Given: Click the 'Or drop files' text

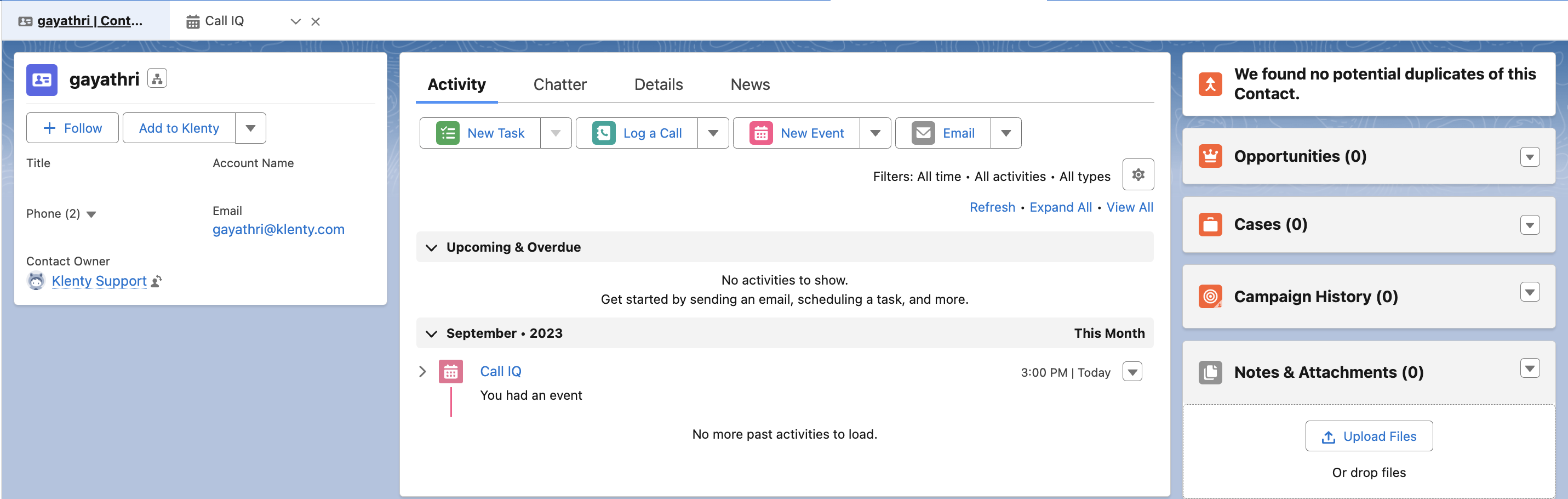Looking at the screenshot, I should [x=1369, y=473].
